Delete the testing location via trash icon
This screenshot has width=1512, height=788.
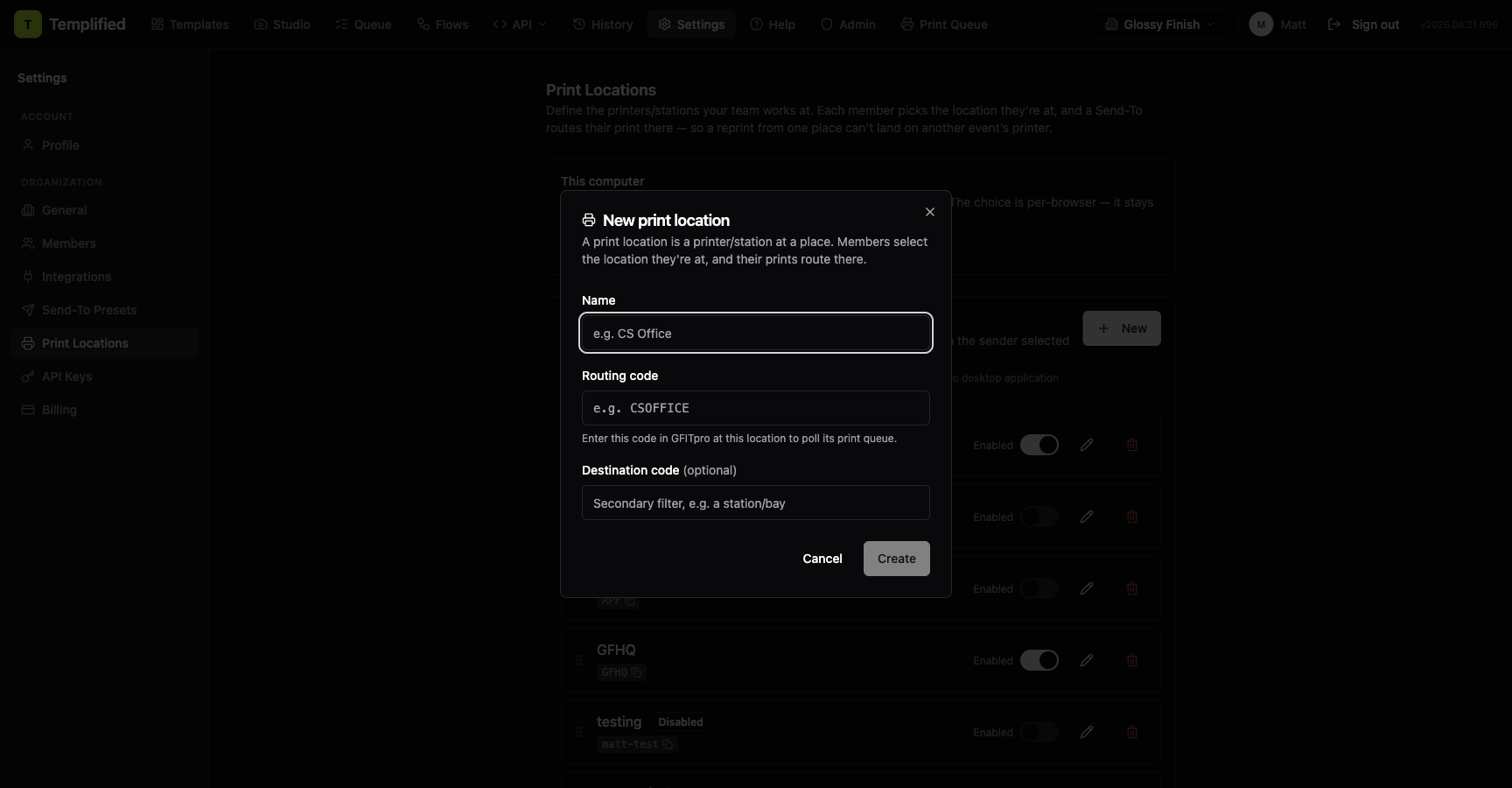pyautogui.click(x=1132, y=732)
